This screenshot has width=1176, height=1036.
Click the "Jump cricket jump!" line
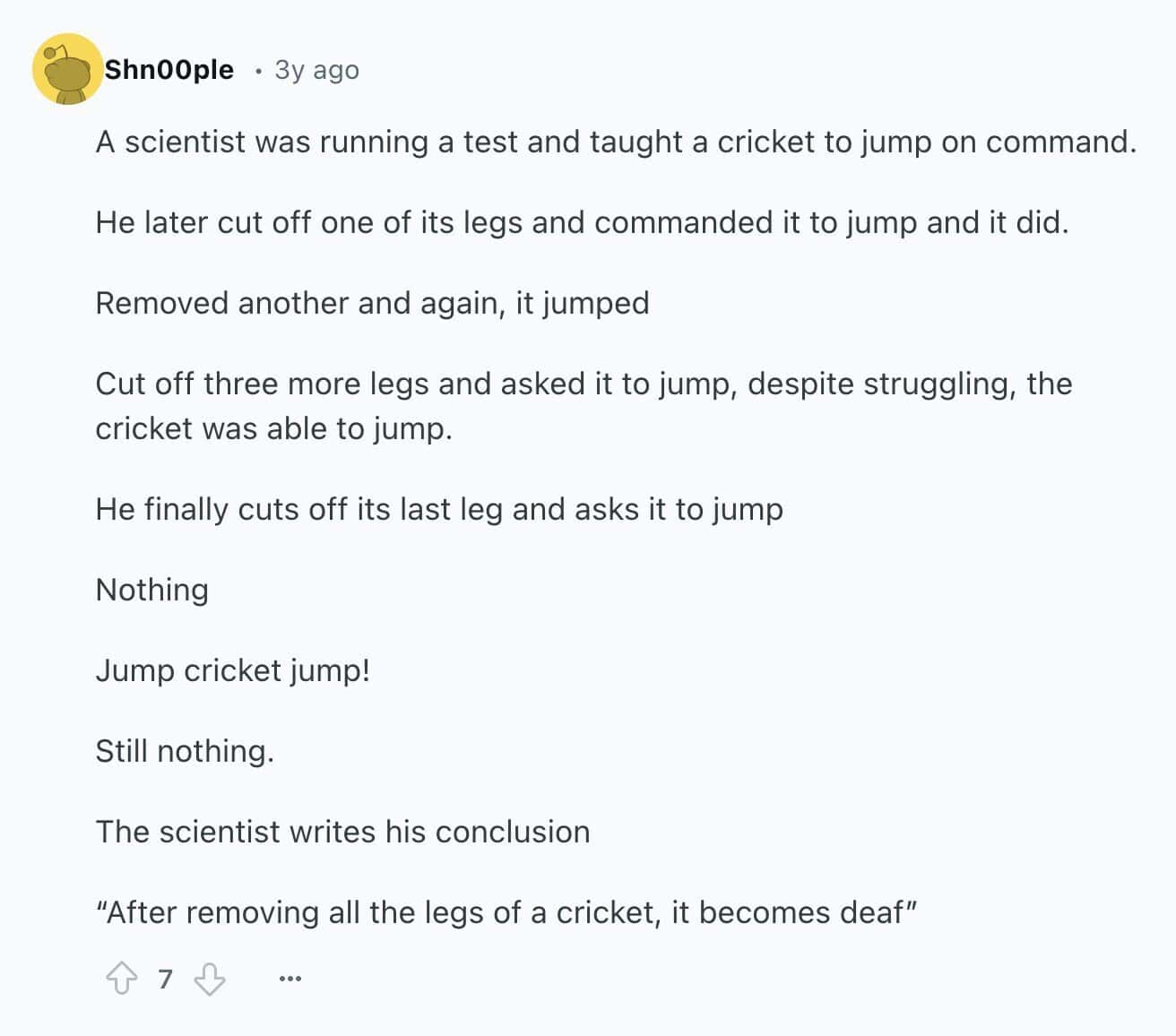233,670
